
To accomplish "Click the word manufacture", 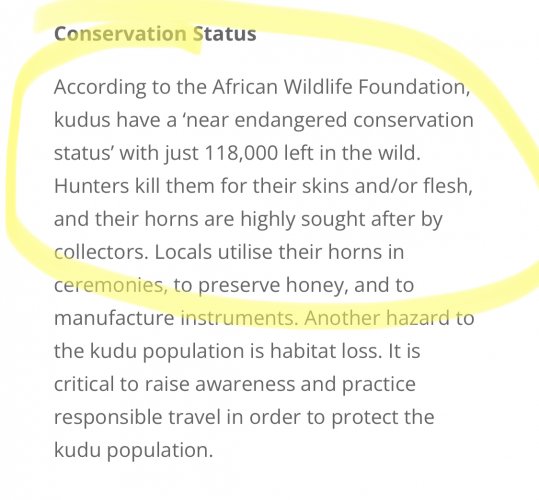I will point(114,318).
